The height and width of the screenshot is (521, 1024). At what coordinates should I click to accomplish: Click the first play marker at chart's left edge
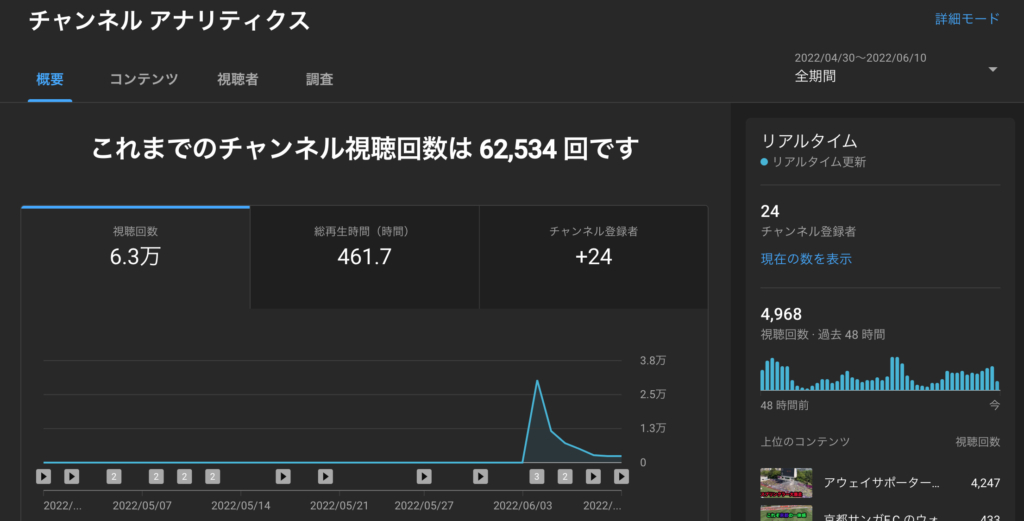pyautogui.click(x=44, y=476)
